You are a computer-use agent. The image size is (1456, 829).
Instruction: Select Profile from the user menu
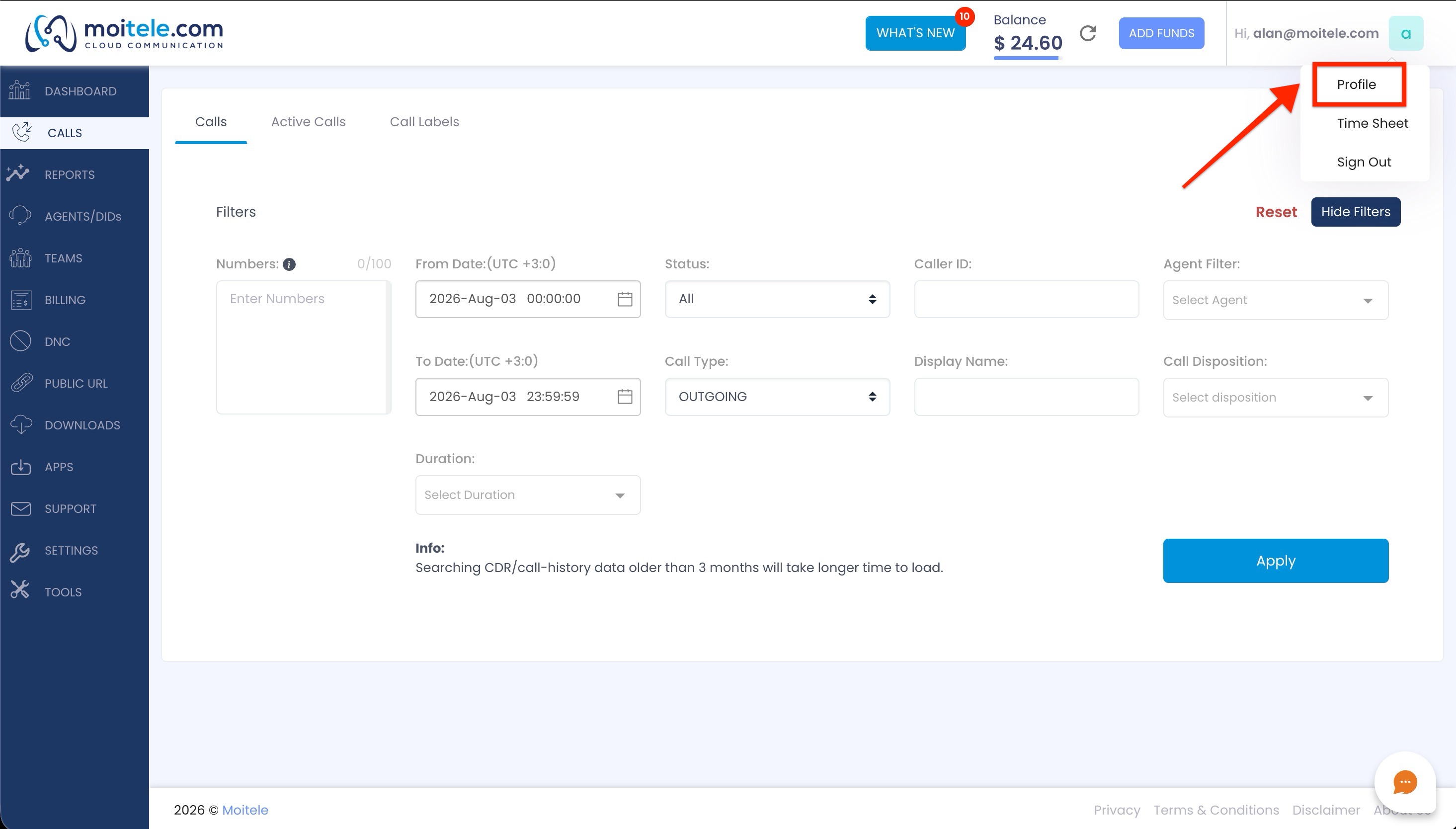click(x=1356, y=84)
